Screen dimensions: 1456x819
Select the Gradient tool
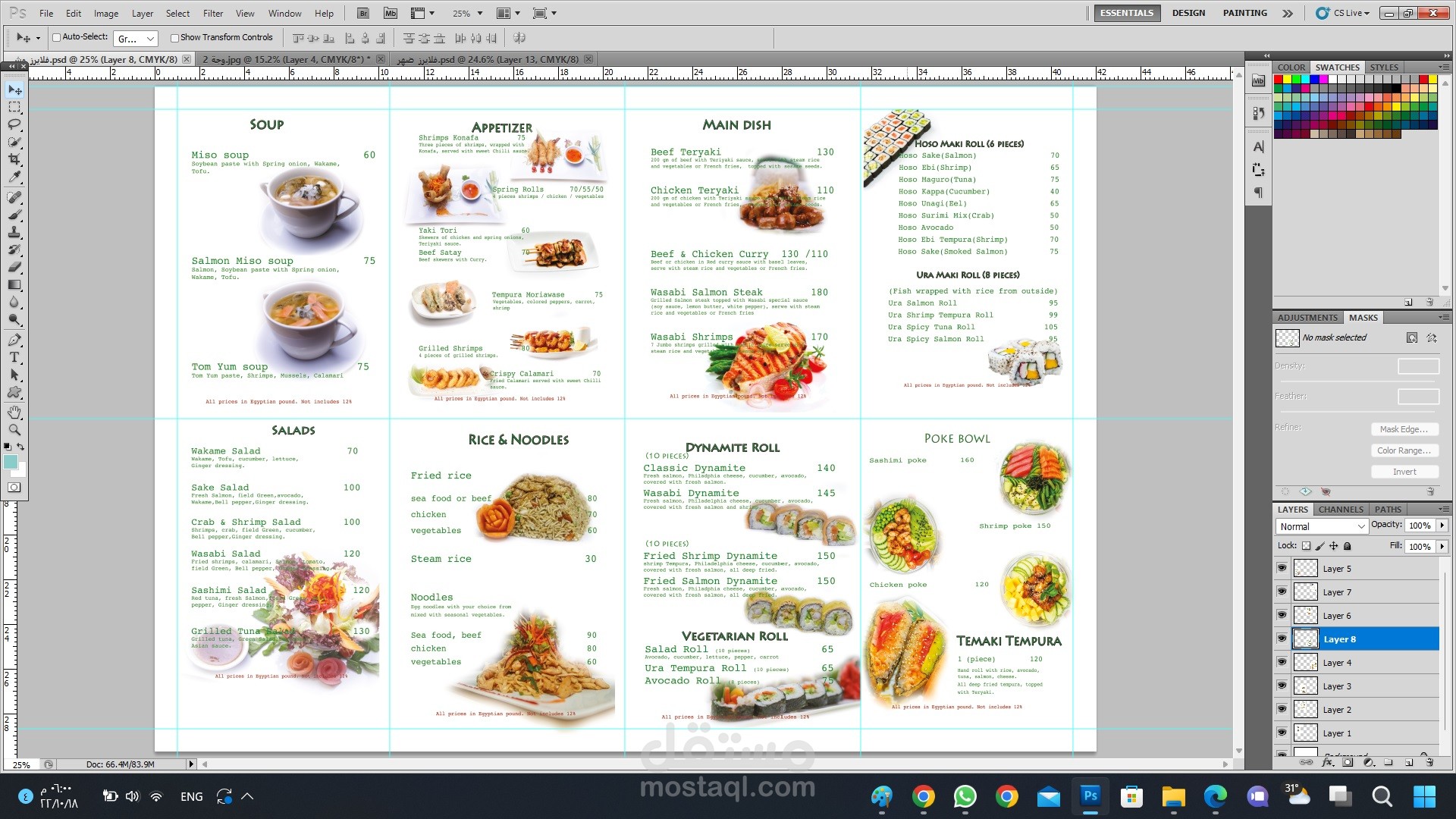pyautogui.click(x=14, y=284)
